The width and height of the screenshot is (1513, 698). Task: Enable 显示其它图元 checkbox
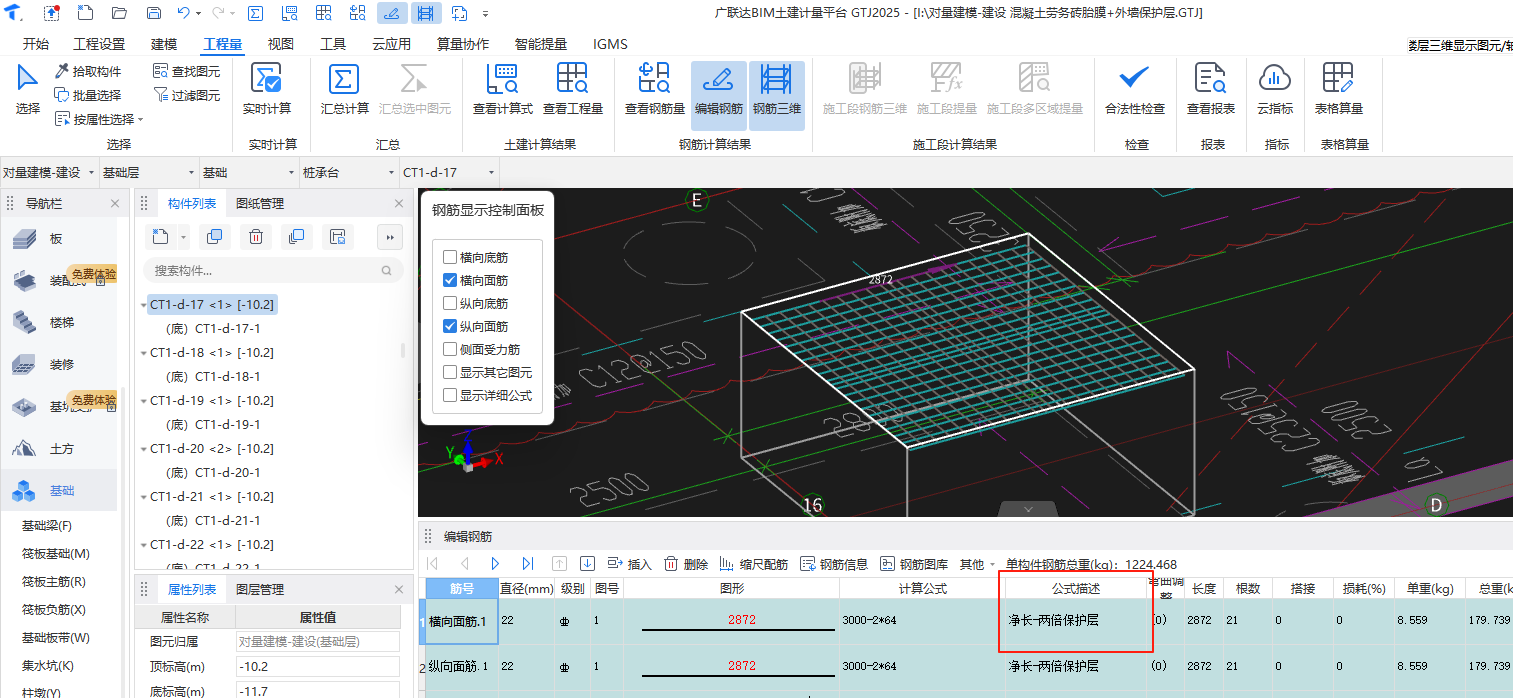click(450, 372)
